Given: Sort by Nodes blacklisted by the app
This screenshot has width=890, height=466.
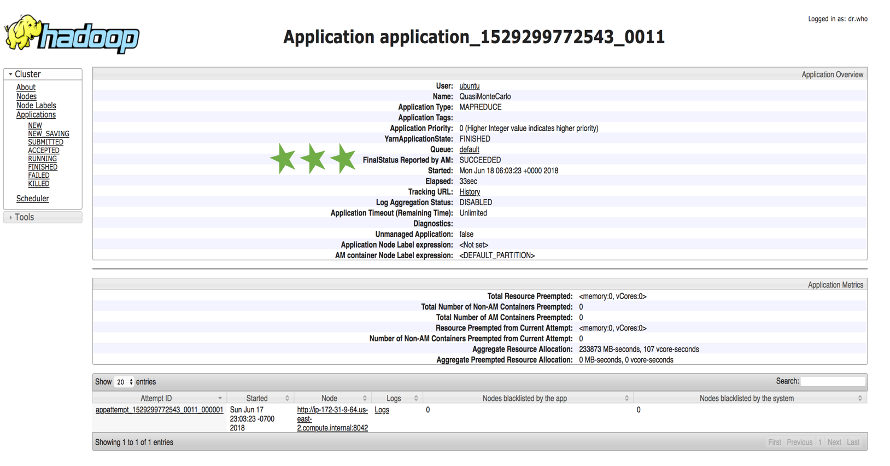Looking at the screenshot, I should [527, 398].
